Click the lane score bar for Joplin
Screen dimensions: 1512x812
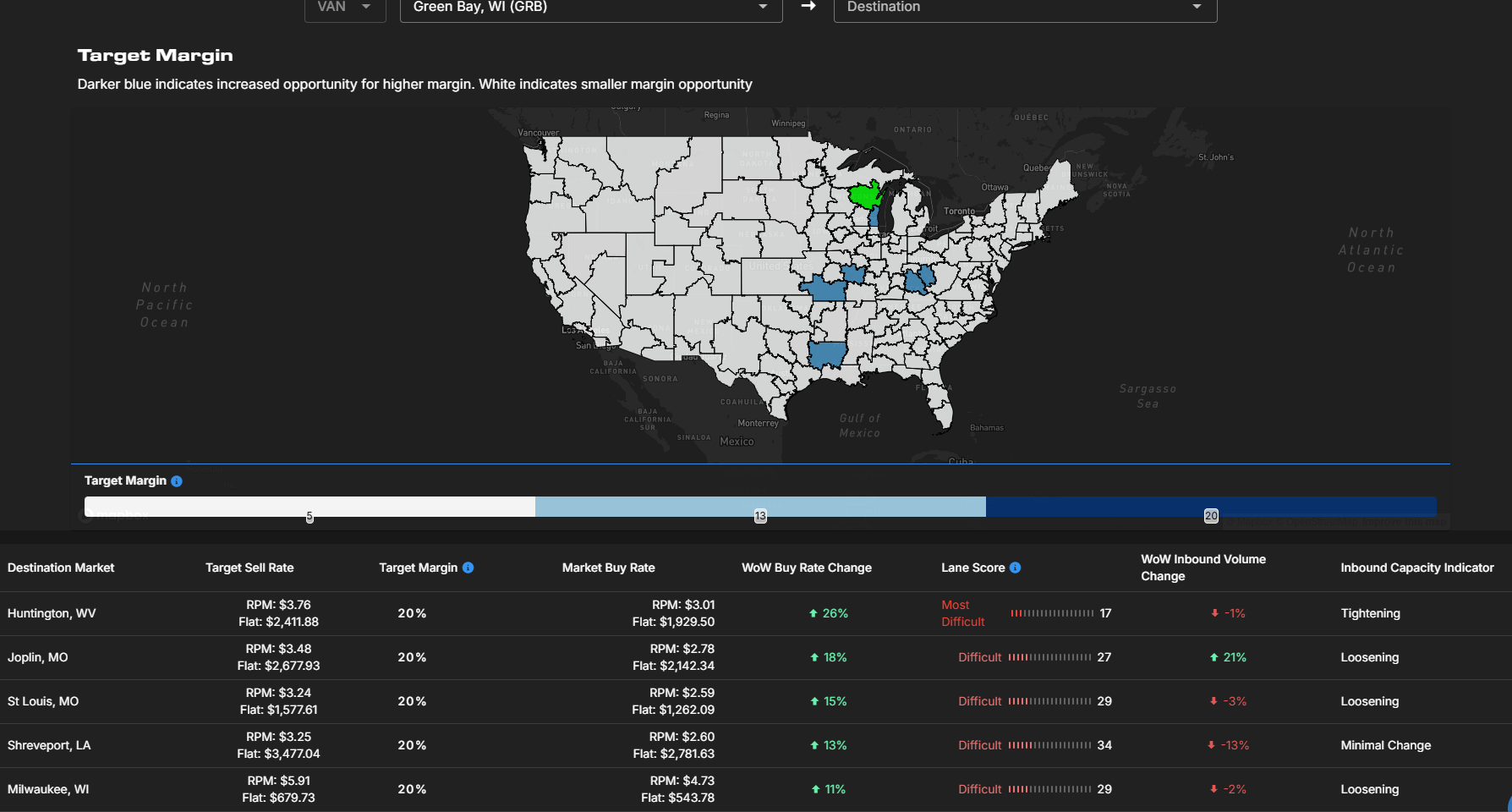tap(1049, 657)
